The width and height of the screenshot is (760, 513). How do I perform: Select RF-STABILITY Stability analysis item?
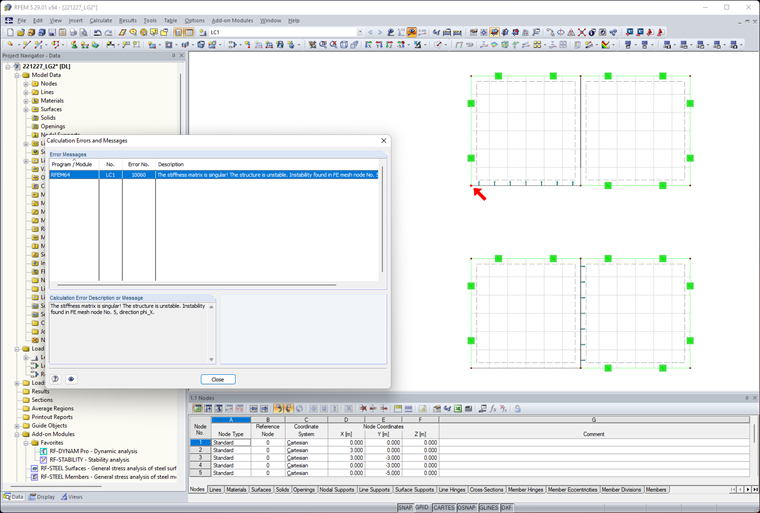coord(89,460)
